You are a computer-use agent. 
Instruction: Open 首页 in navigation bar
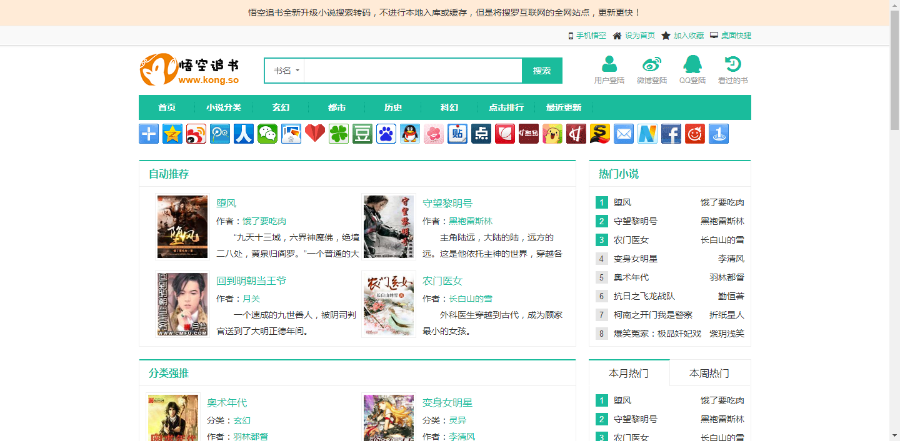(x=166, y=107)
